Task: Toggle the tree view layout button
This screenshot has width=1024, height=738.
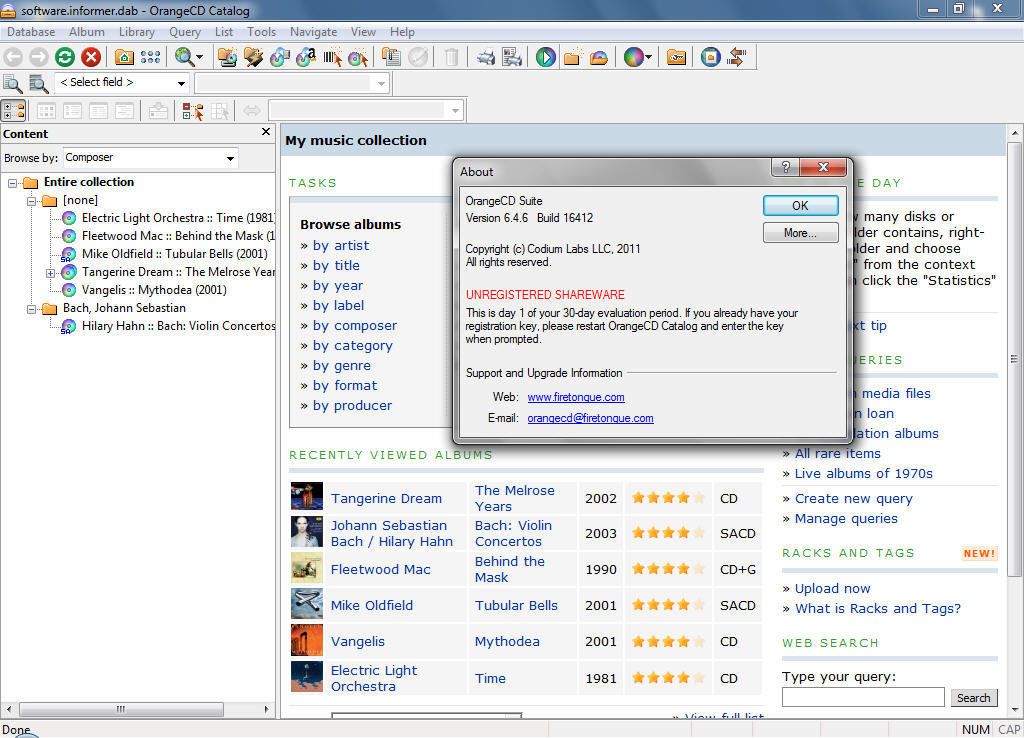Action: [x=14, y=110]
